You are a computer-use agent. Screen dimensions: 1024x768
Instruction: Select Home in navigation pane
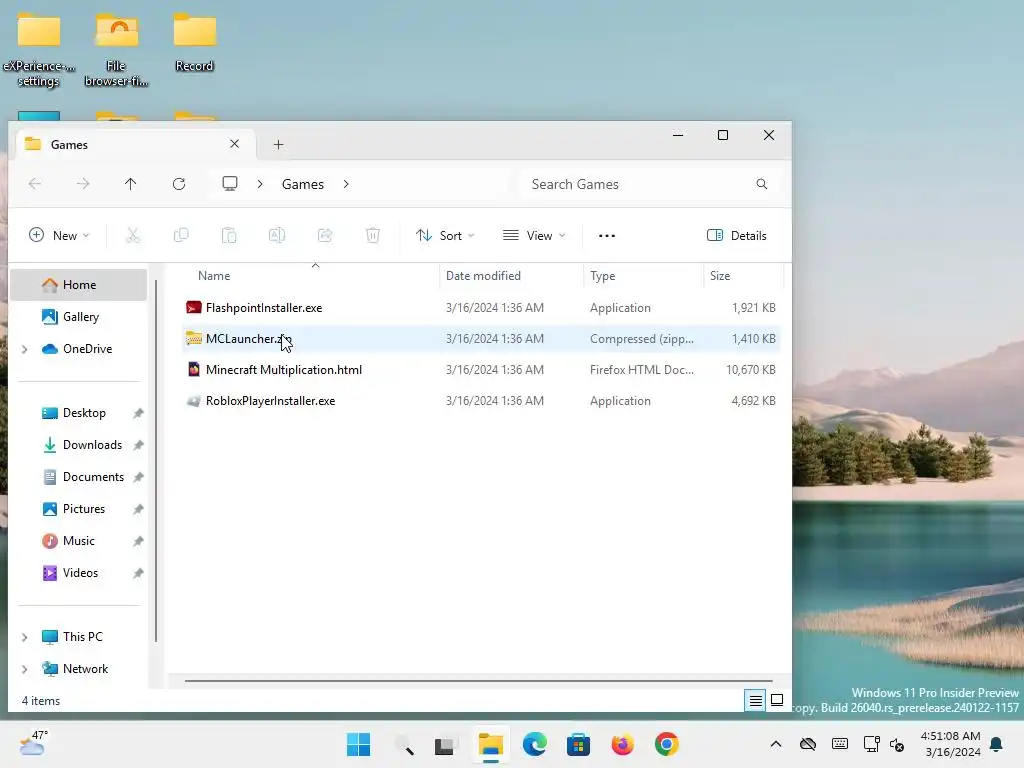tap(78, 285)
